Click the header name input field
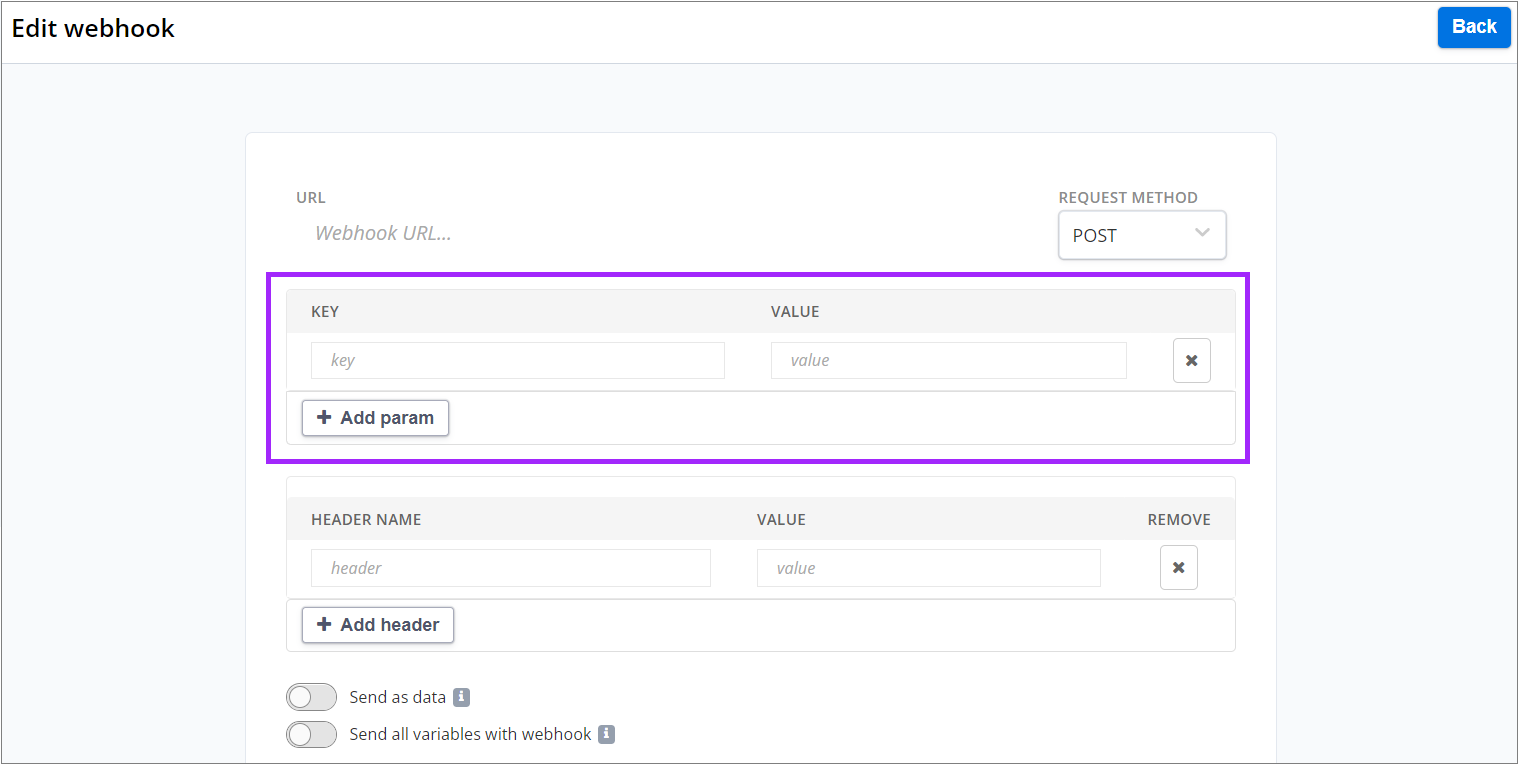Image resolution: width=1519 pixels, height=764 pixels. (x=511, y=567)
